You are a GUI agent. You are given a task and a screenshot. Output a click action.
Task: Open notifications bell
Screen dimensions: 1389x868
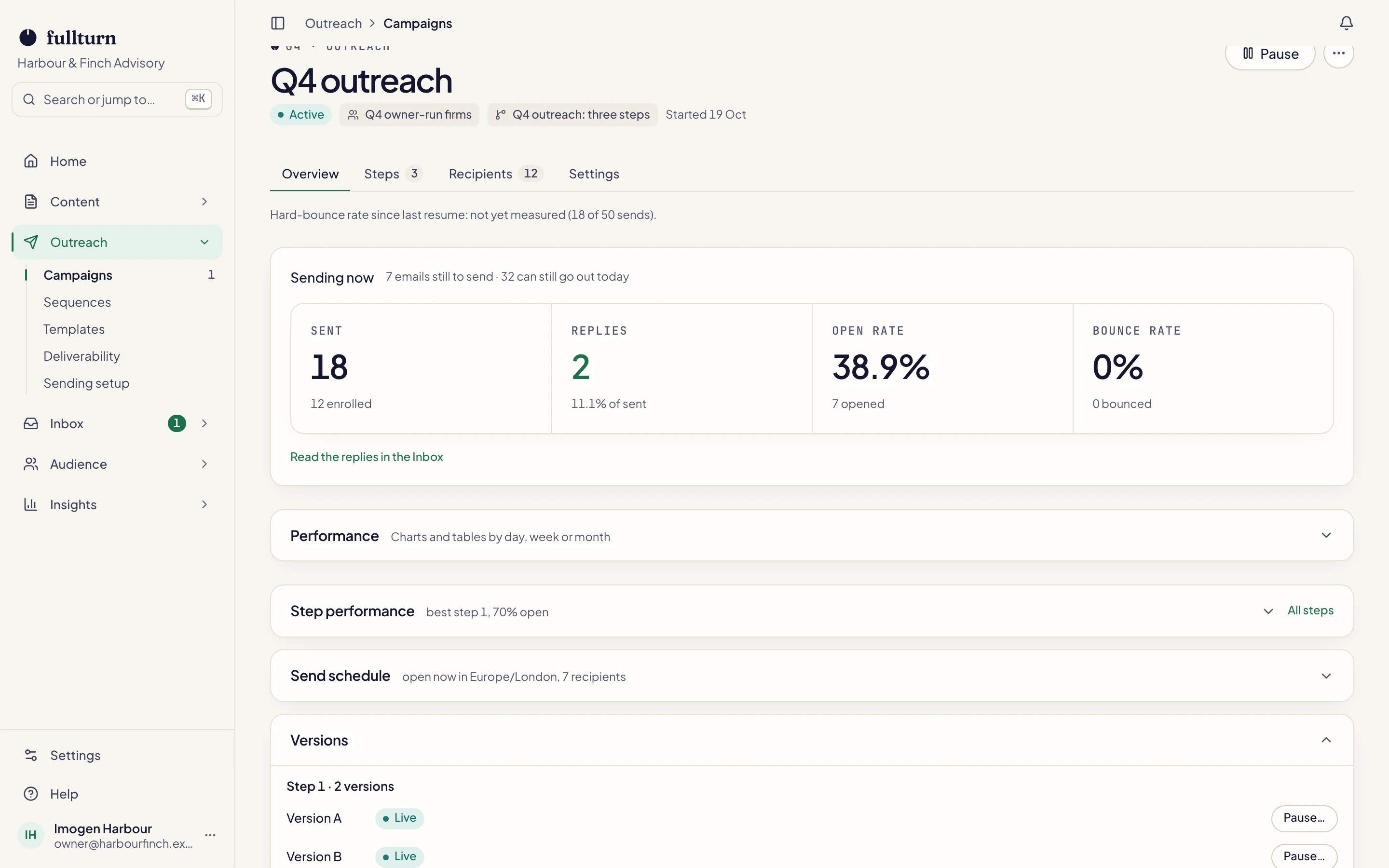[1346, 23]
